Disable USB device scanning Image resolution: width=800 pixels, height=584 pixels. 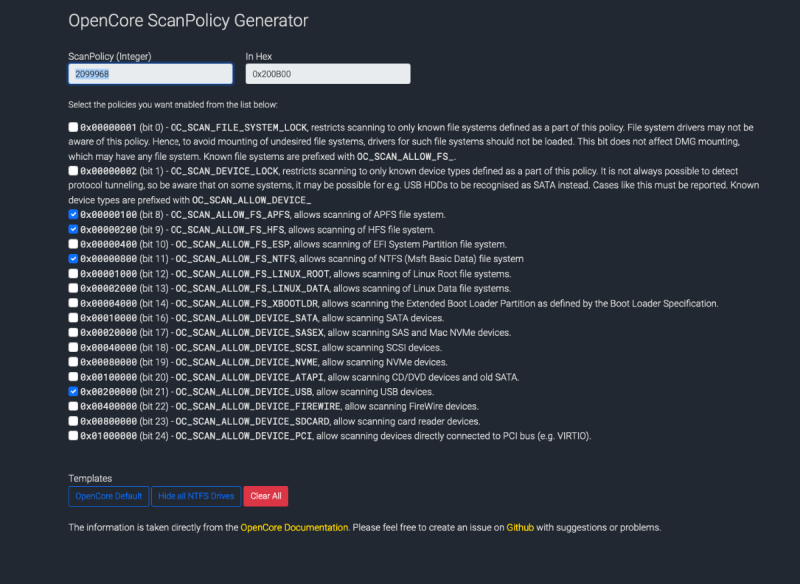pos(72,392)
